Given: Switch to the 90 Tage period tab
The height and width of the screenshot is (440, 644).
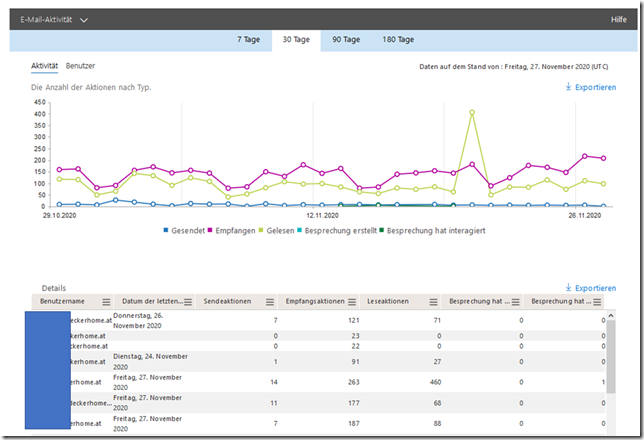Looking at the screenshot, I should point(346,39).
